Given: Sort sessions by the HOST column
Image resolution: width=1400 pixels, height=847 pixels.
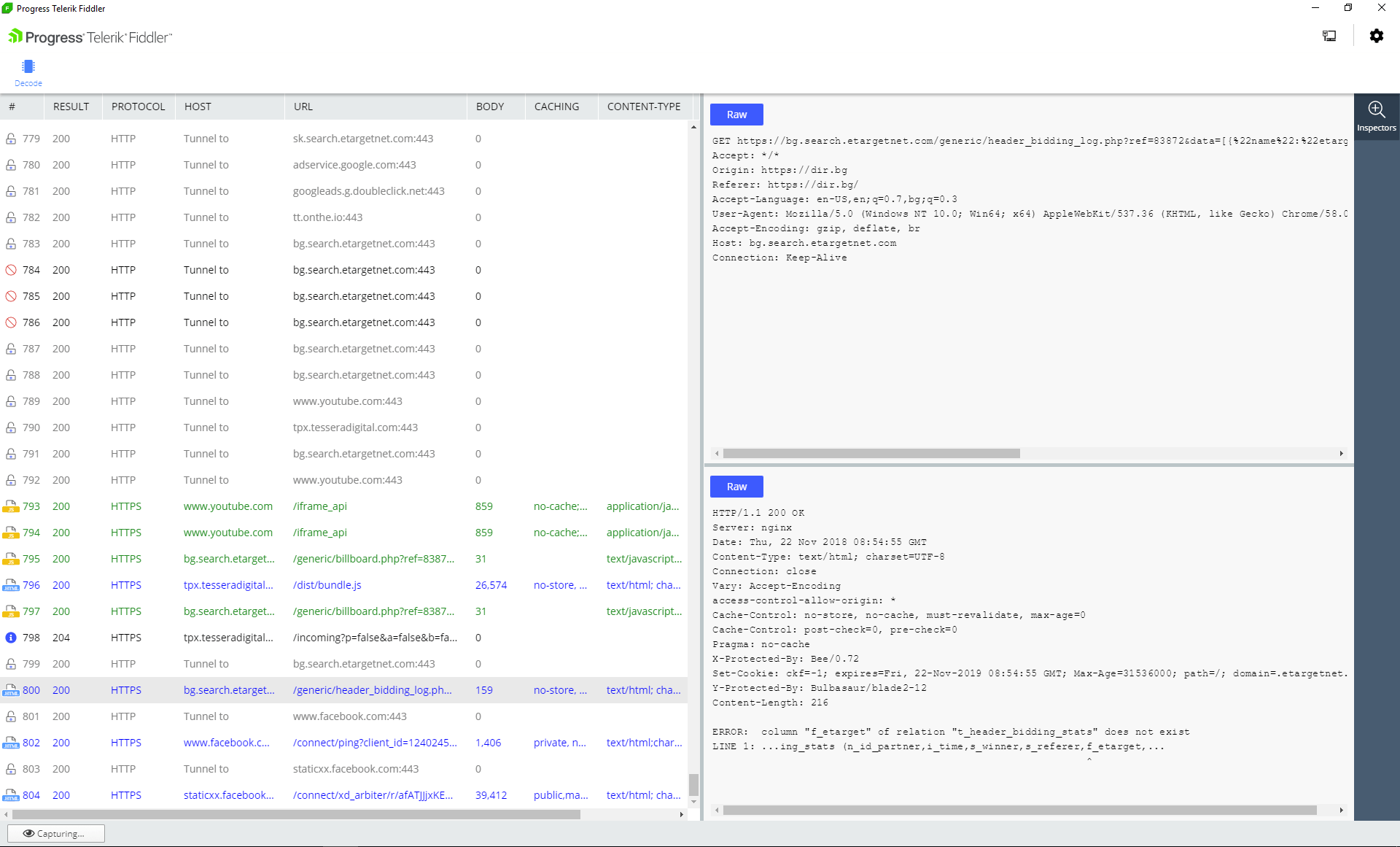Looking at the screenshot, I should tap(198, 106).
